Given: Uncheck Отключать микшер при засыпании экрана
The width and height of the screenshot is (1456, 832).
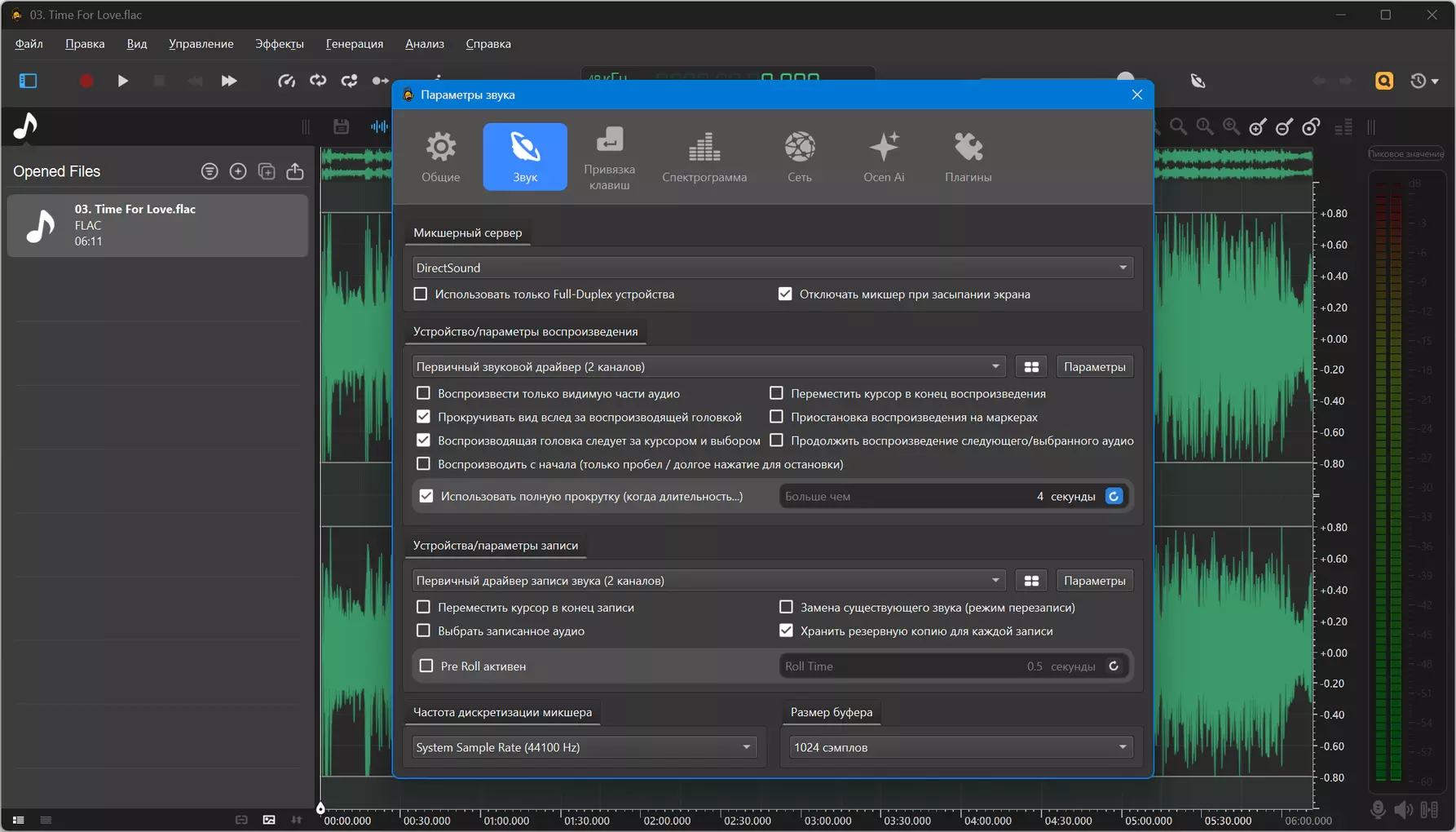Looking at the screenshot, I should (x=785, y=294).
